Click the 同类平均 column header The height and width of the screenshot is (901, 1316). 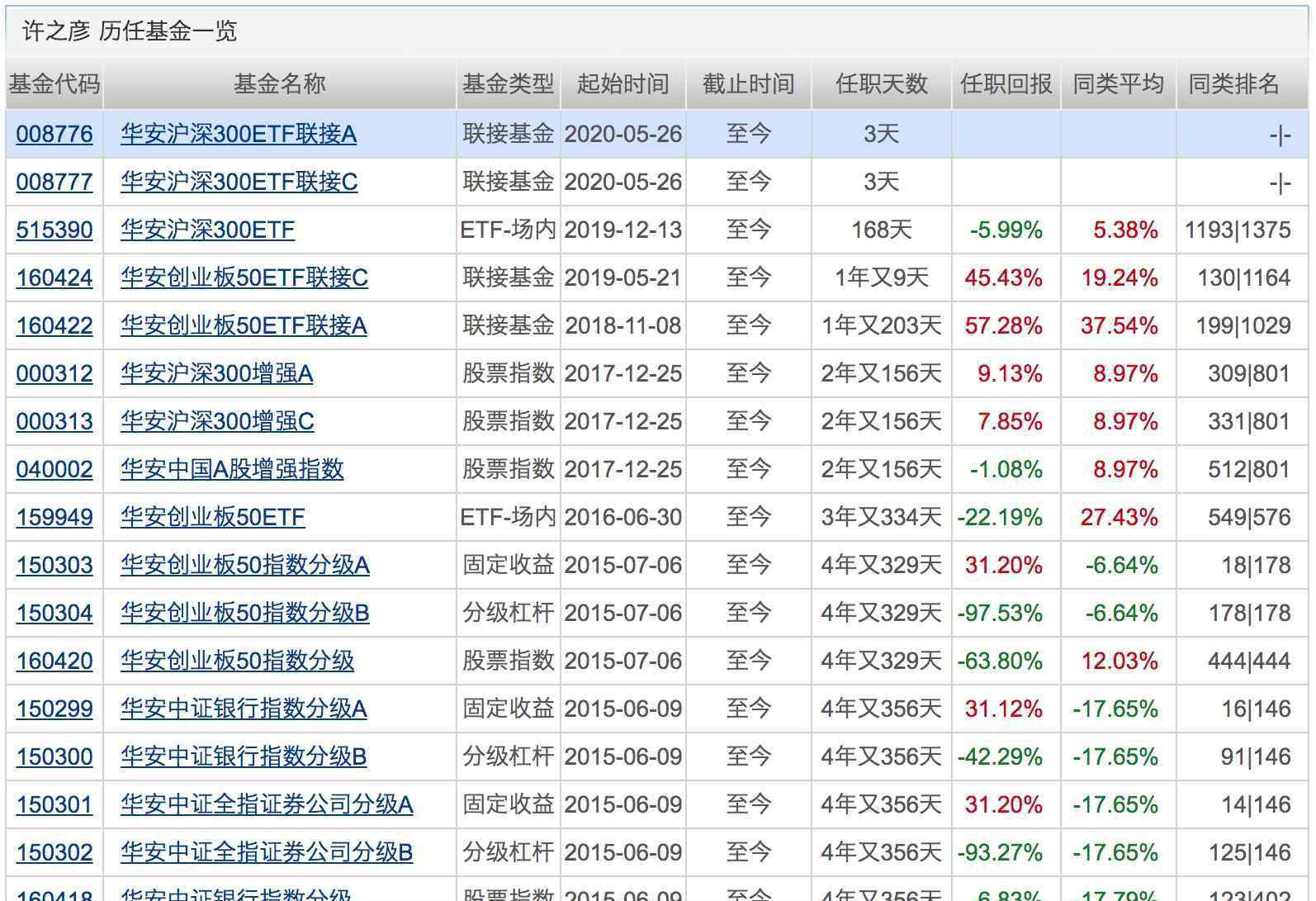1119,83
